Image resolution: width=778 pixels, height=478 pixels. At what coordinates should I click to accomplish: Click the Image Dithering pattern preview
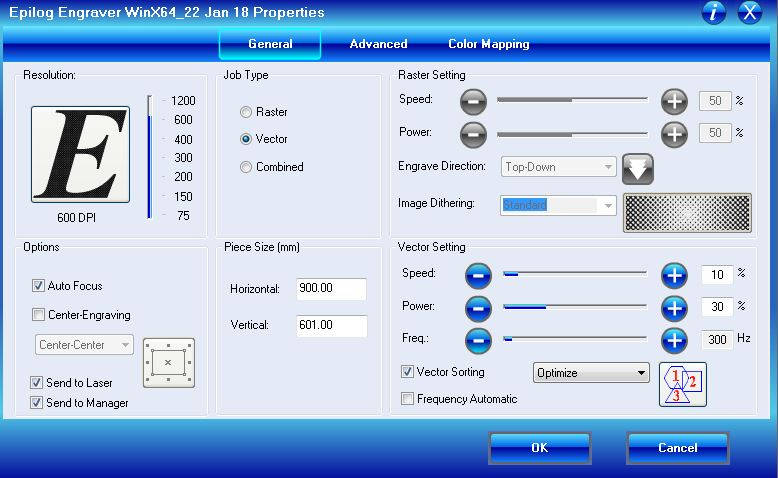click(687, 213)
